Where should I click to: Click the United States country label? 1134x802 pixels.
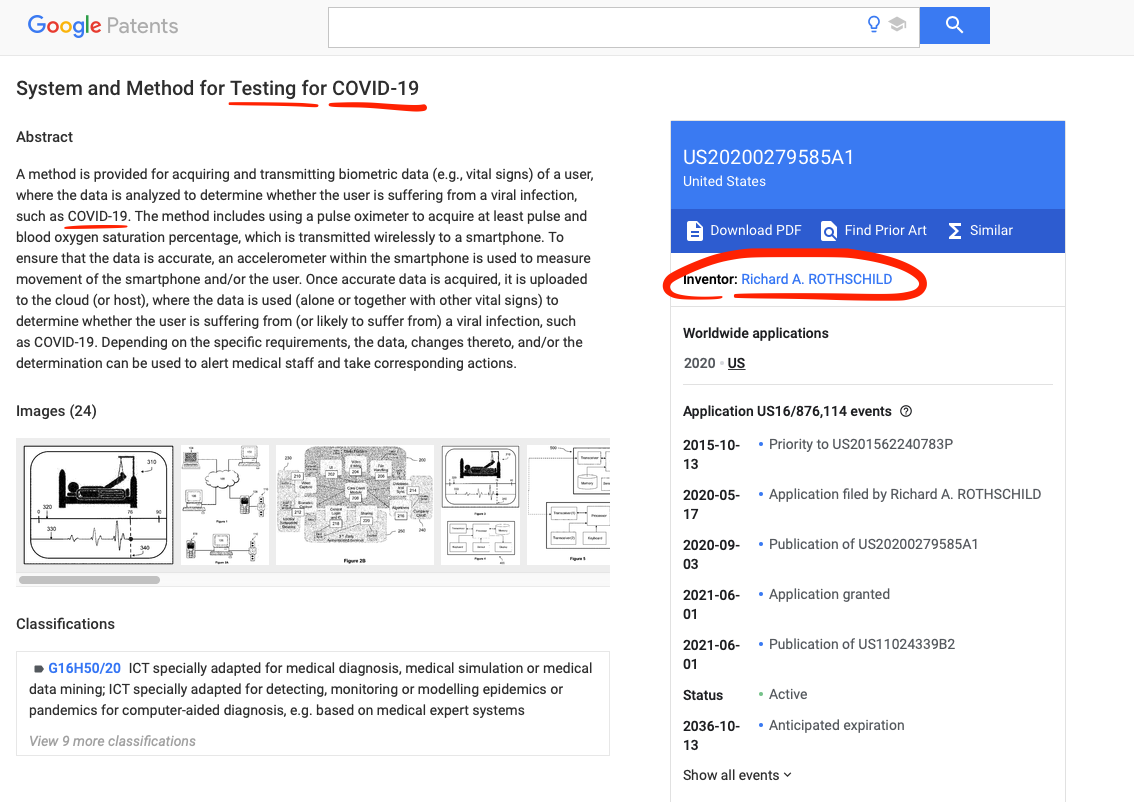[x=724, y=182]
